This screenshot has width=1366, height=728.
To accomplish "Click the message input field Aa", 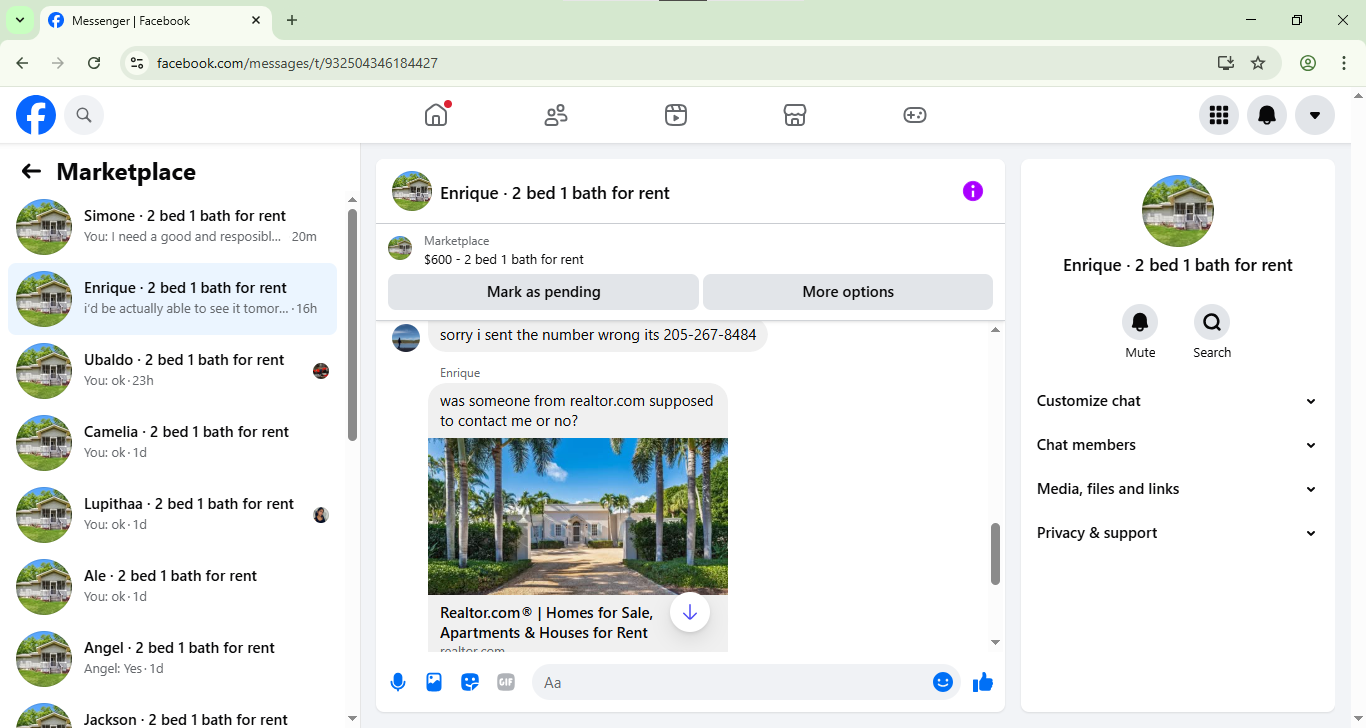I will (x=732, y=682).
